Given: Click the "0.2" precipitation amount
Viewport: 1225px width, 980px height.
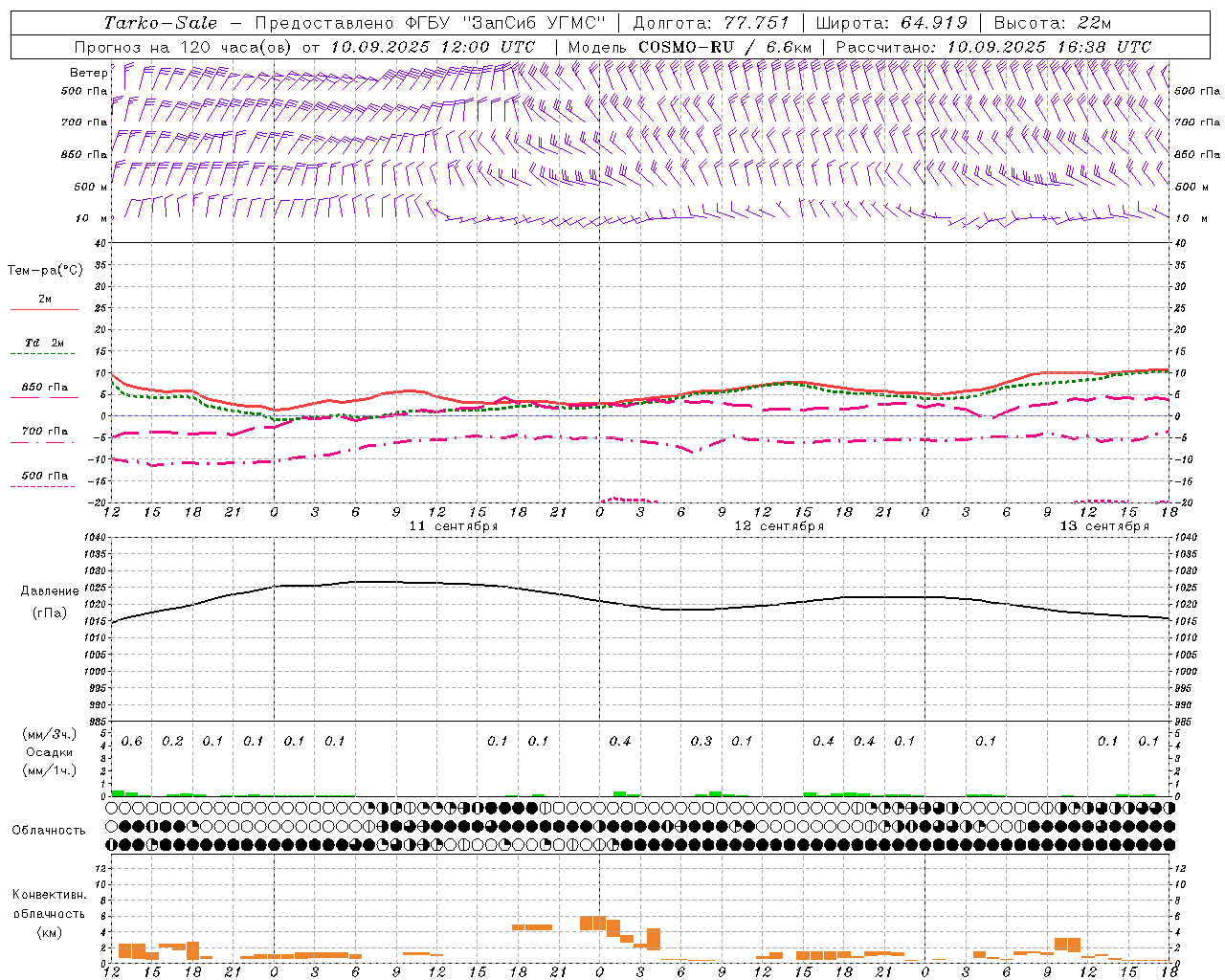Looking at the screenshot, I should tap(172, 742).
